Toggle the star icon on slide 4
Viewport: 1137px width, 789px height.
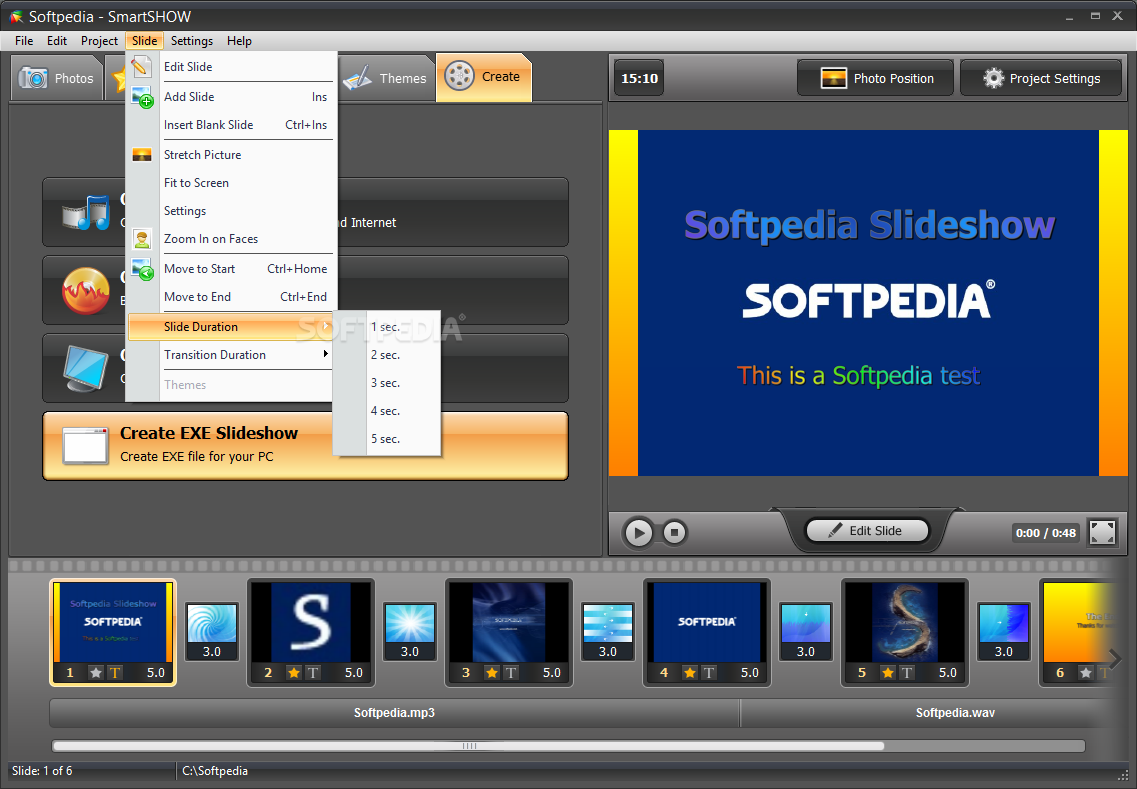tap(689, 673)
